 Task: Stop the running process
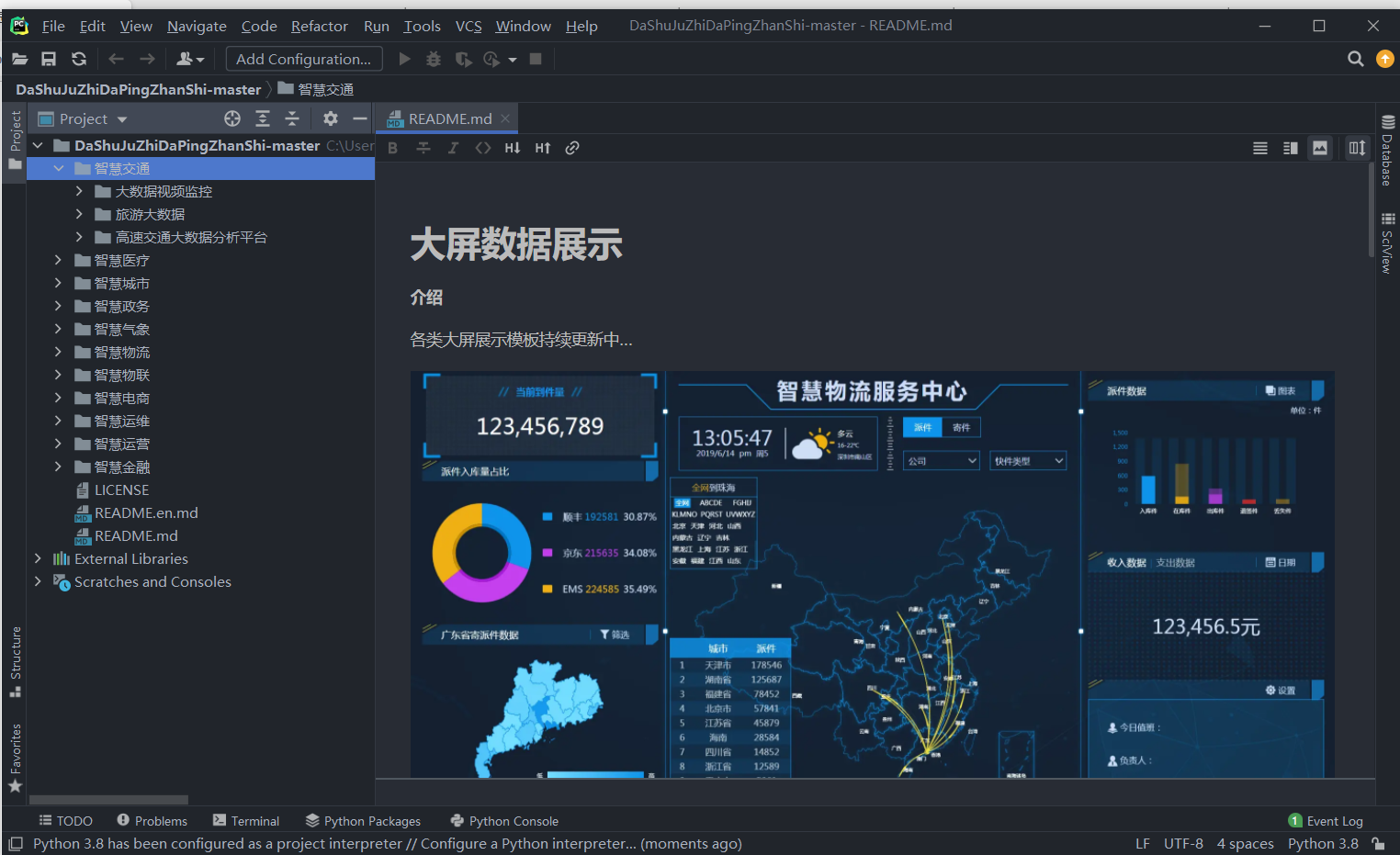536,59
